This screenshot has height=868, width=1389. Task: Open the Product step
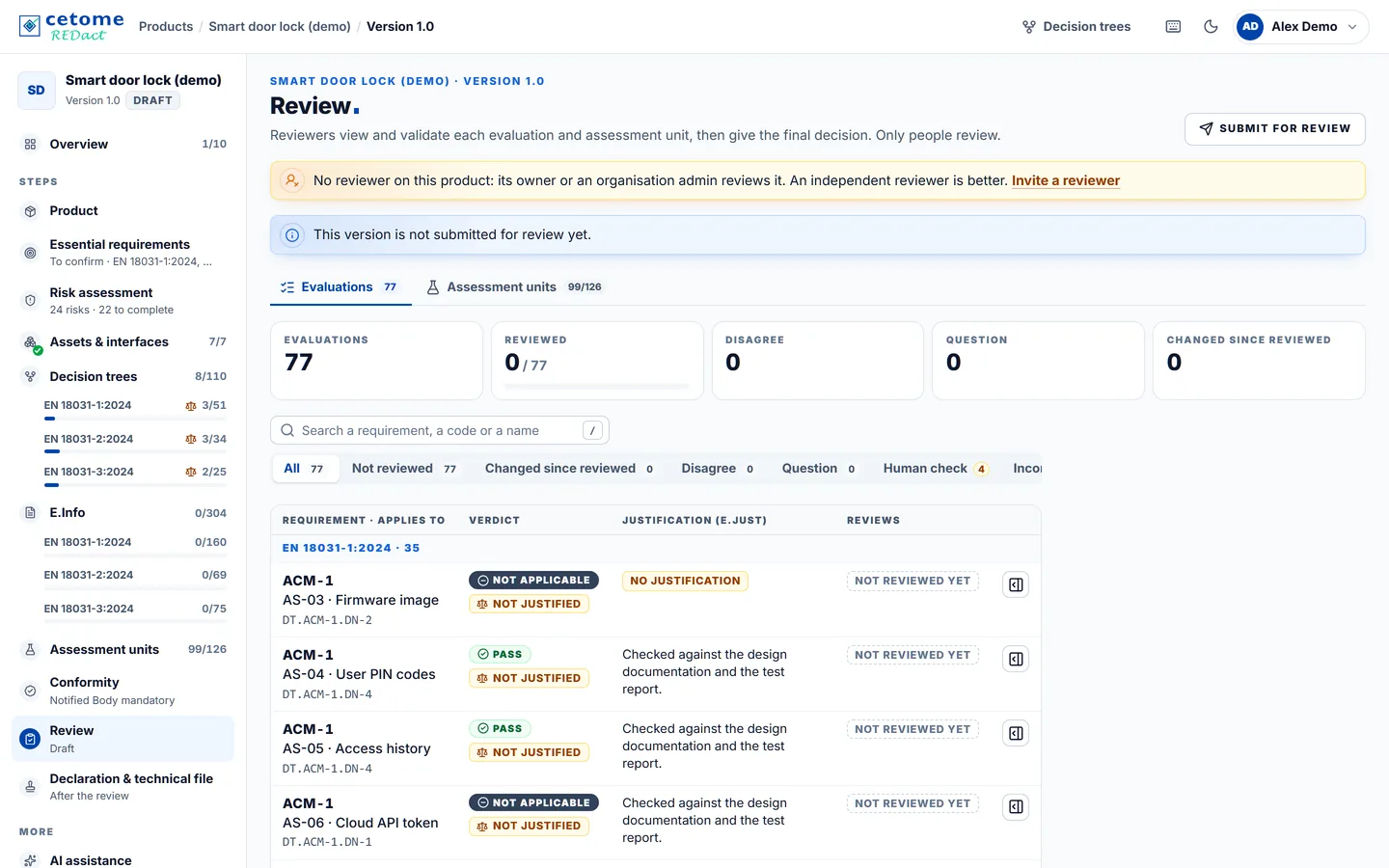click(x=123, y=211)
